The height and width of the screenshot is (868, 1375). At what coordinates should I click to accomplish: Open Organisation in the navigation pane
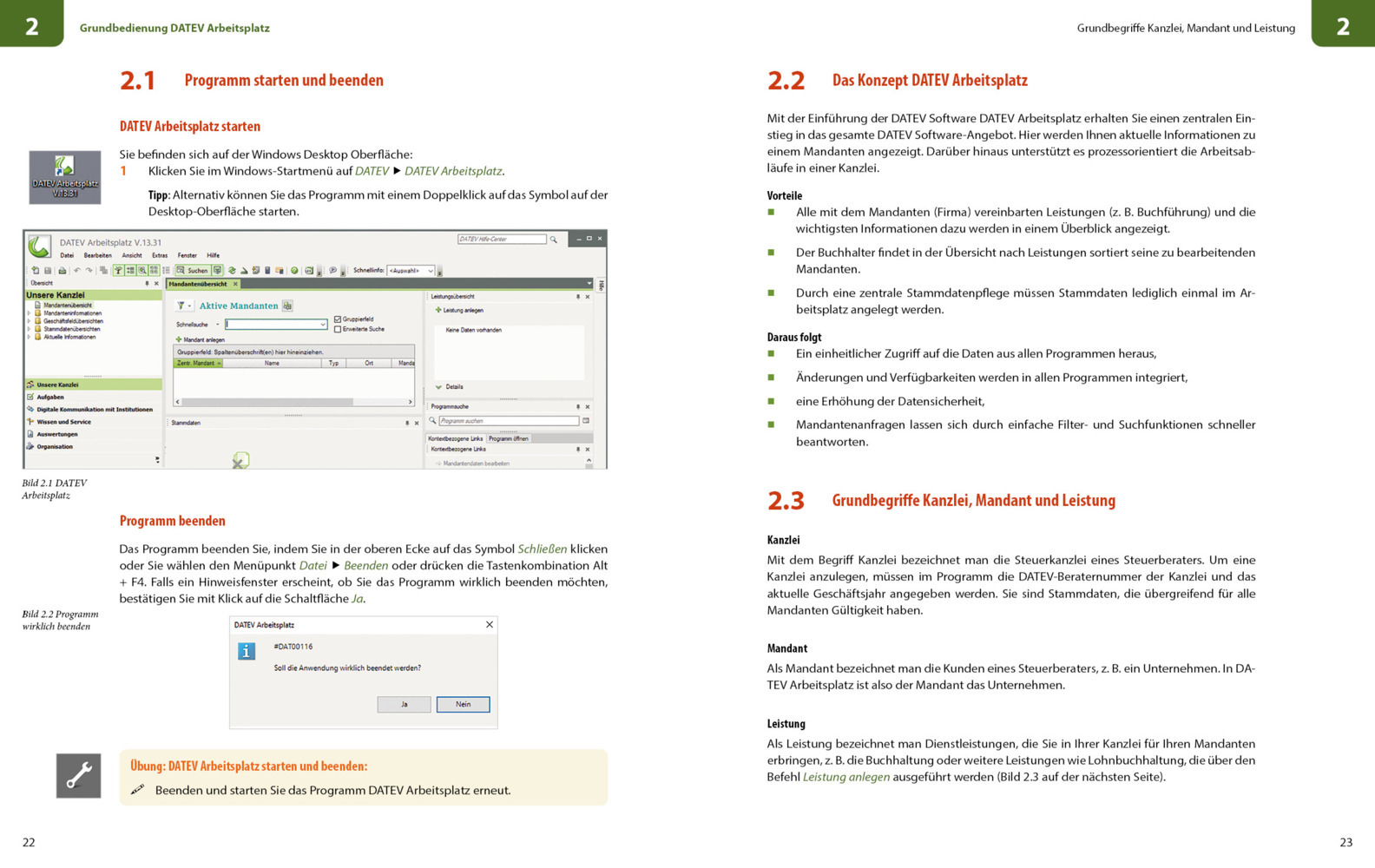click(93, 446)
